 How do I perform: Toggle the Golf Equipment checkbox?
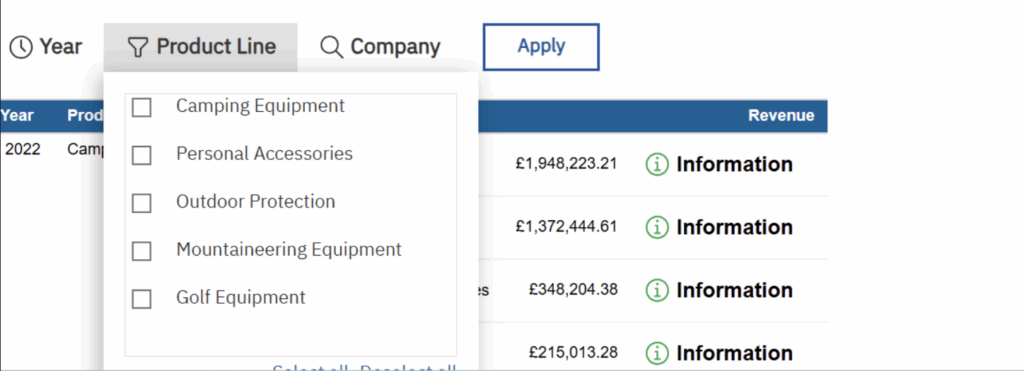tap(142, 298)
